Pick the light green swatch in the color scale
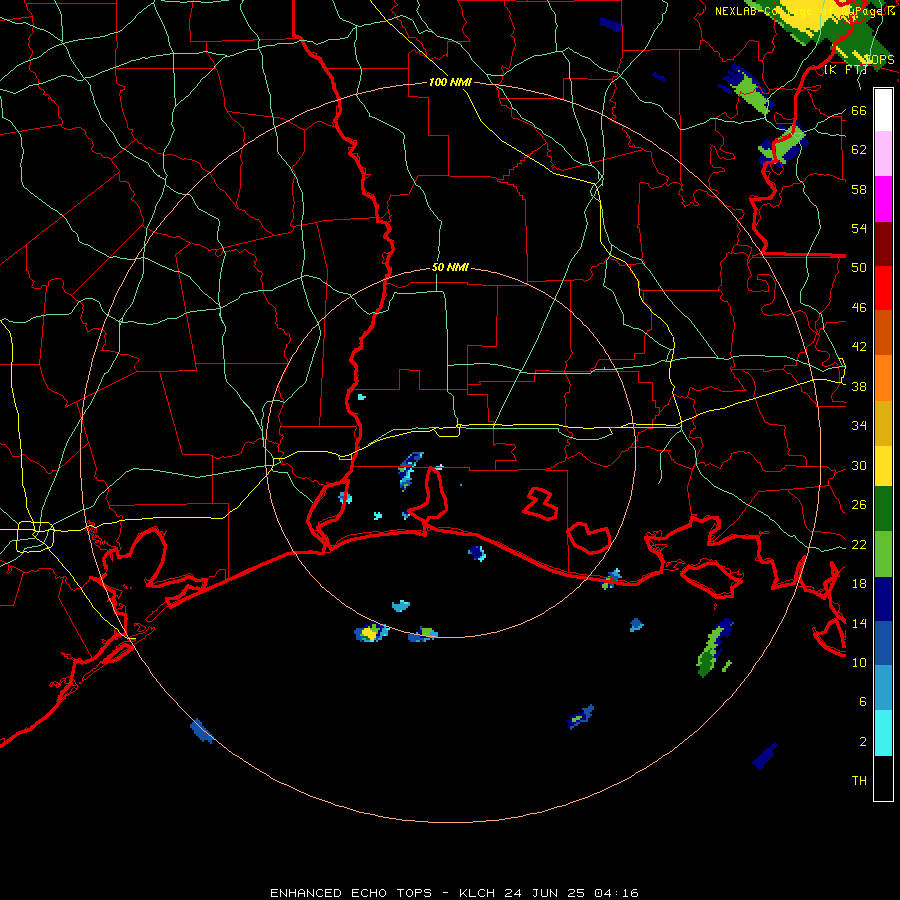This screenshot has height=900, width=900. click(883, 554)
